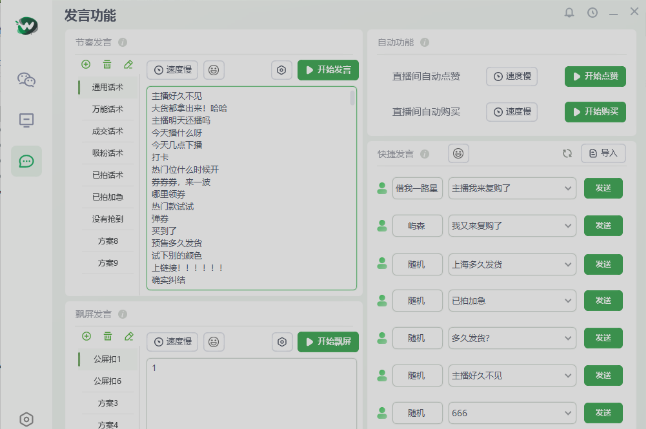
Task: Click the 导入 import button
Action: [604, 153]
